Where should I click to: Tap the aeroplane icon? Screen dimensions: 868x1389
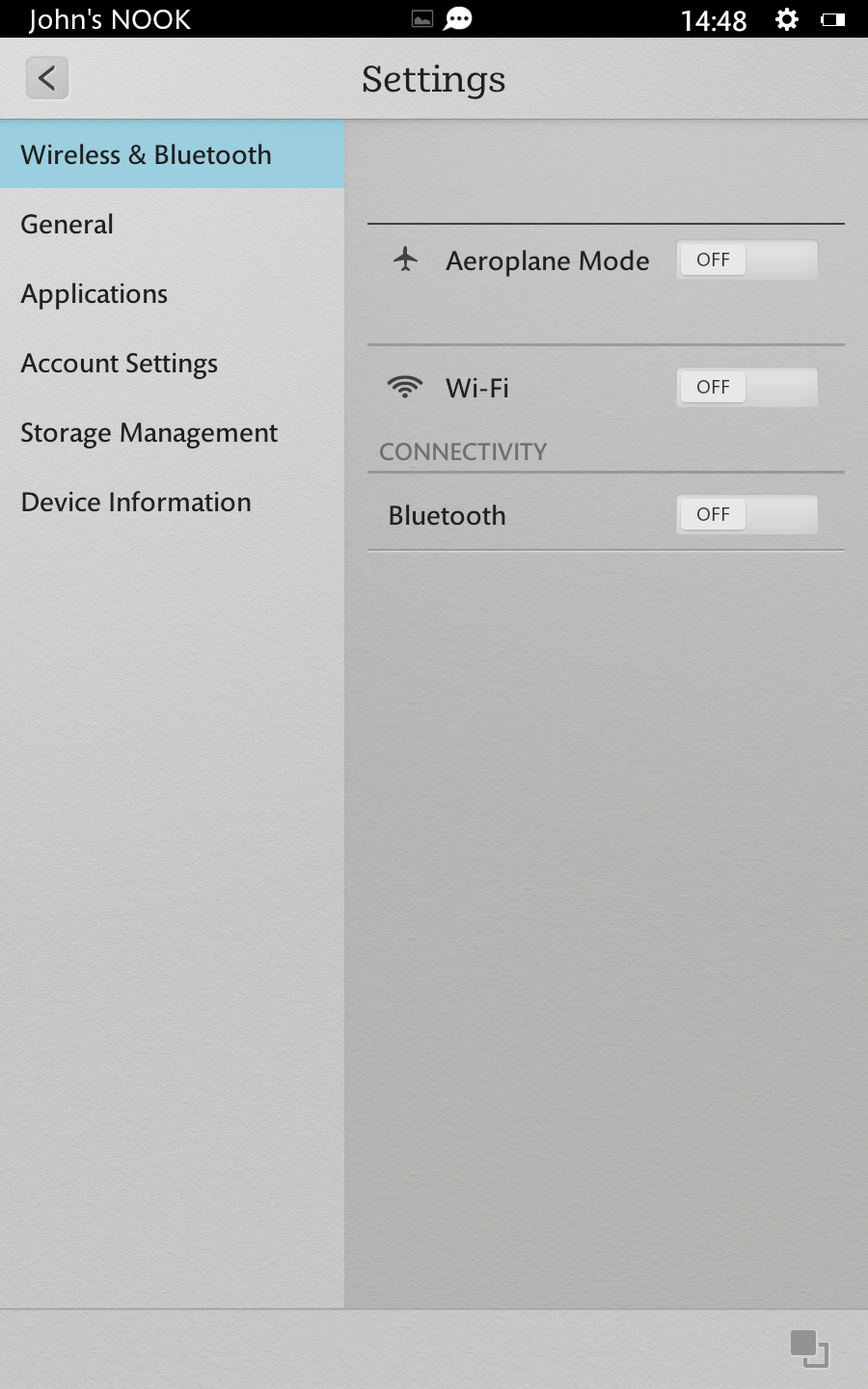[406, 259]
